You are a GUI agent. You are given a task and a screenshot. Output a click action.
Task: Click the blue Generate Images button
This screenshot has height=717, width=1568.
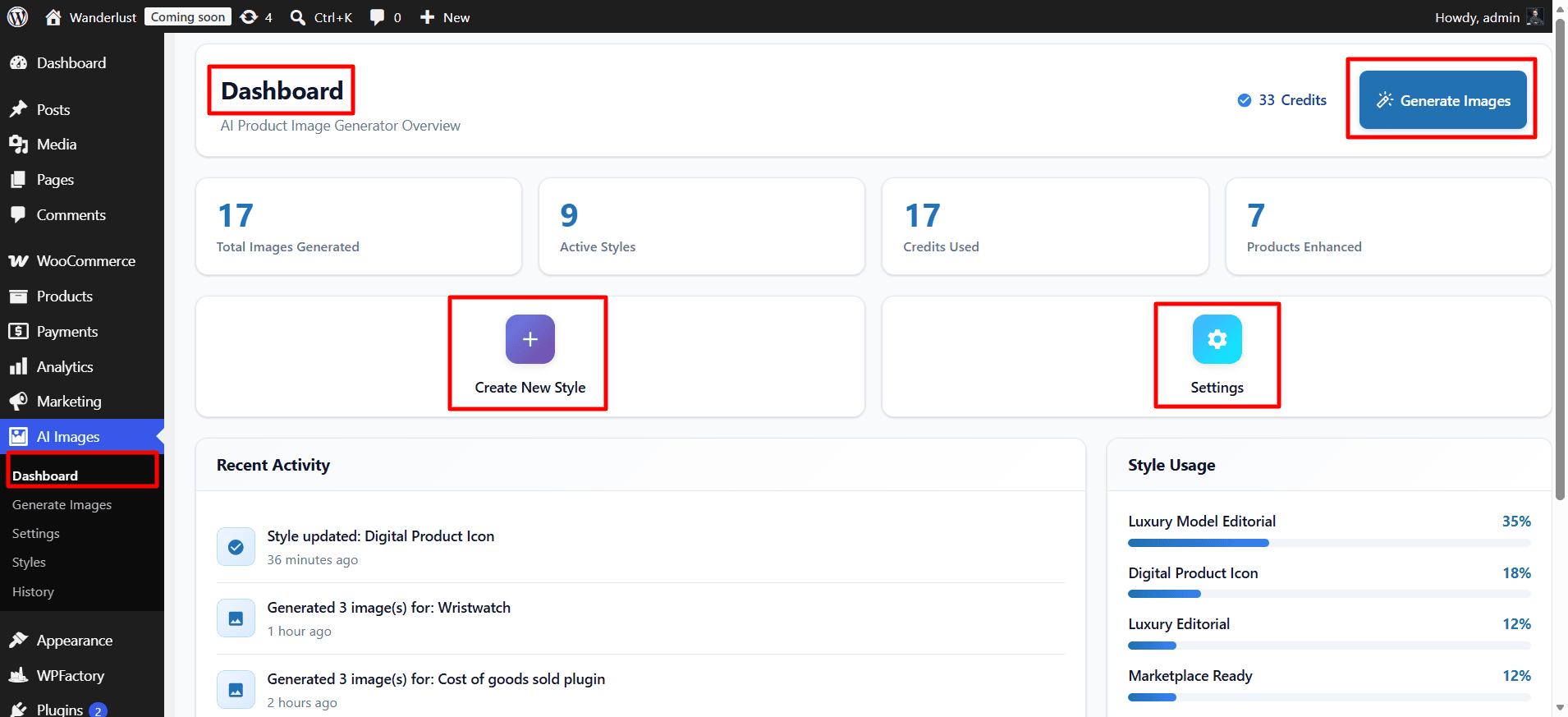[x=1443, y=100]
